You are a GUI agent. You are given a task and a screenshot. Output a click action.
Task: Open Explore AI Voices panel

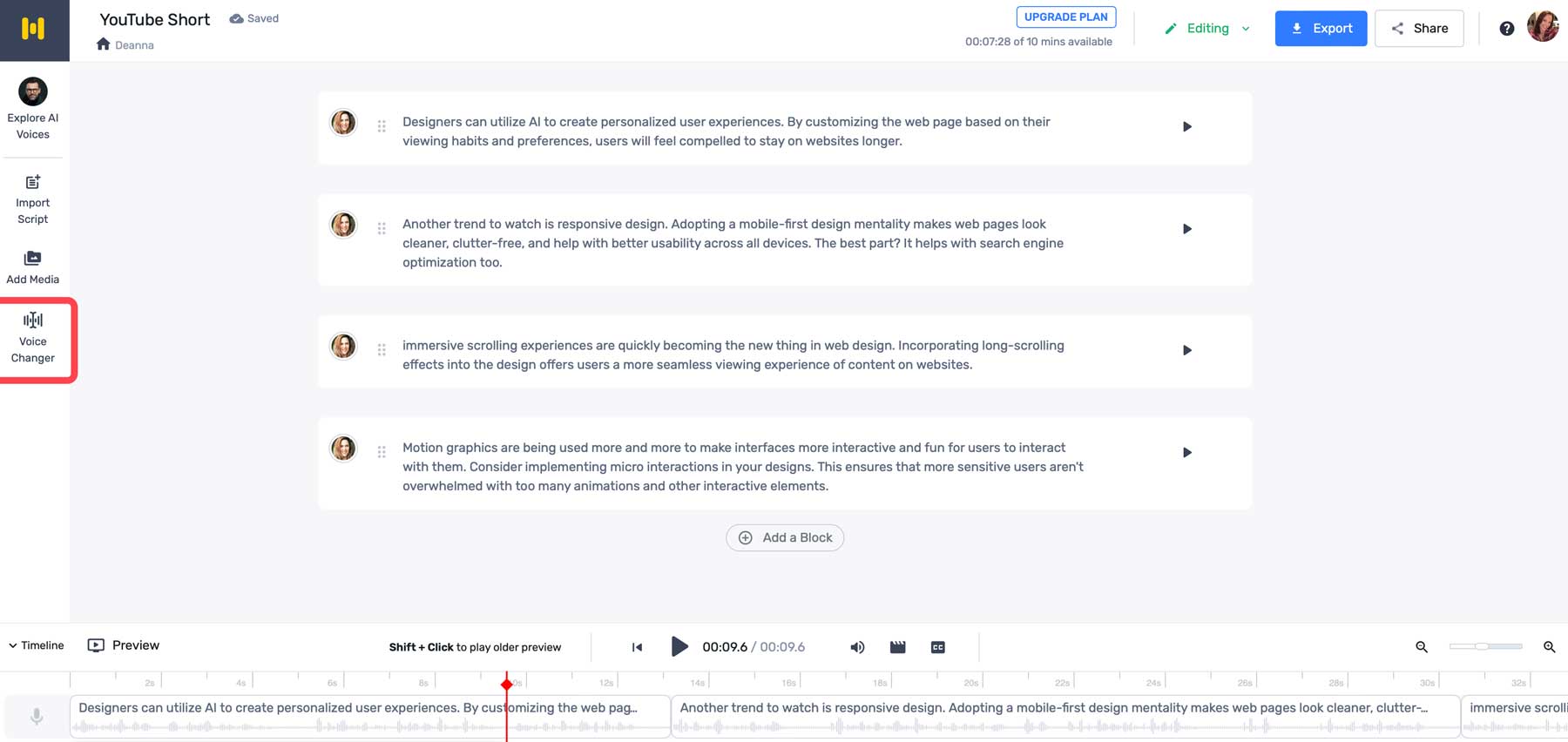point(33,108)
